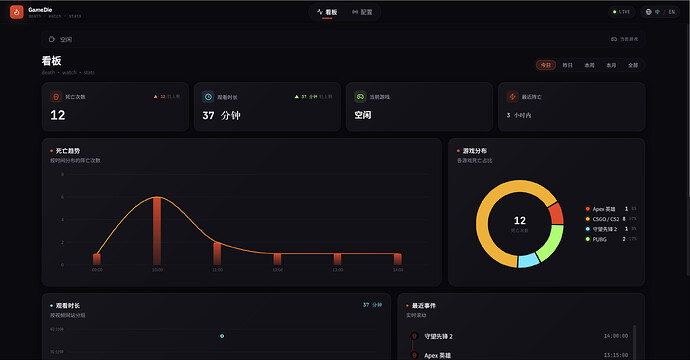Click the 观看时长 chart section title

68,305
